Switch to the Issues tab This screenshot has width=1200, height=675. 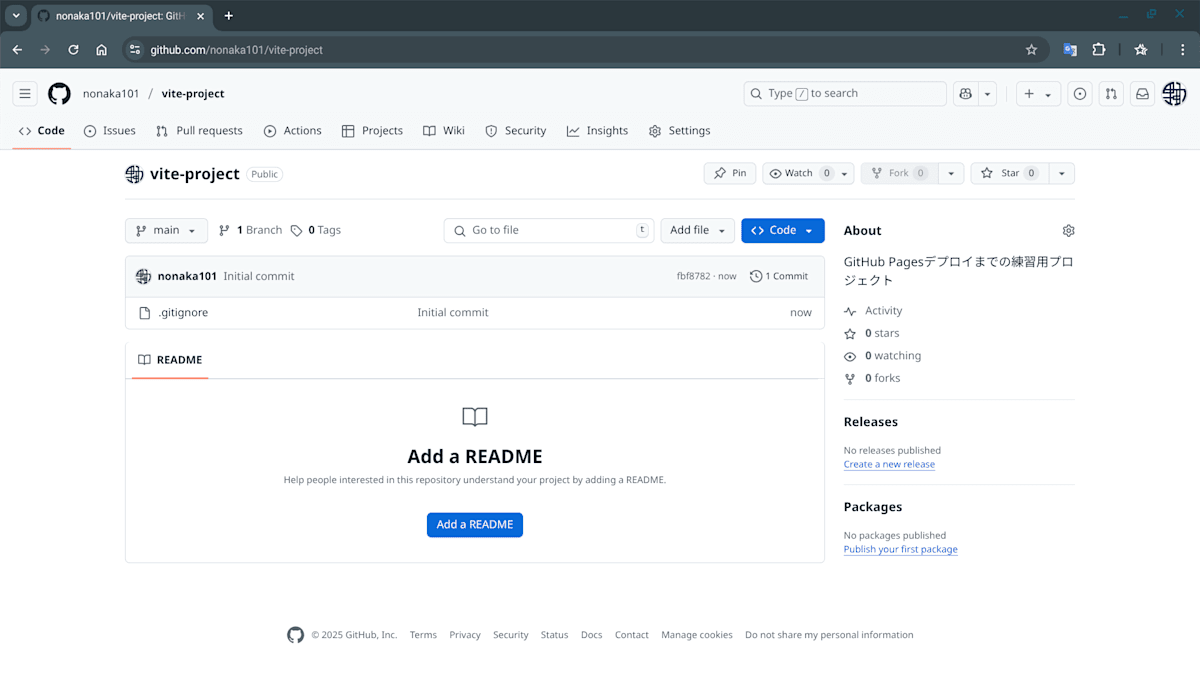[x=110, y=131]
